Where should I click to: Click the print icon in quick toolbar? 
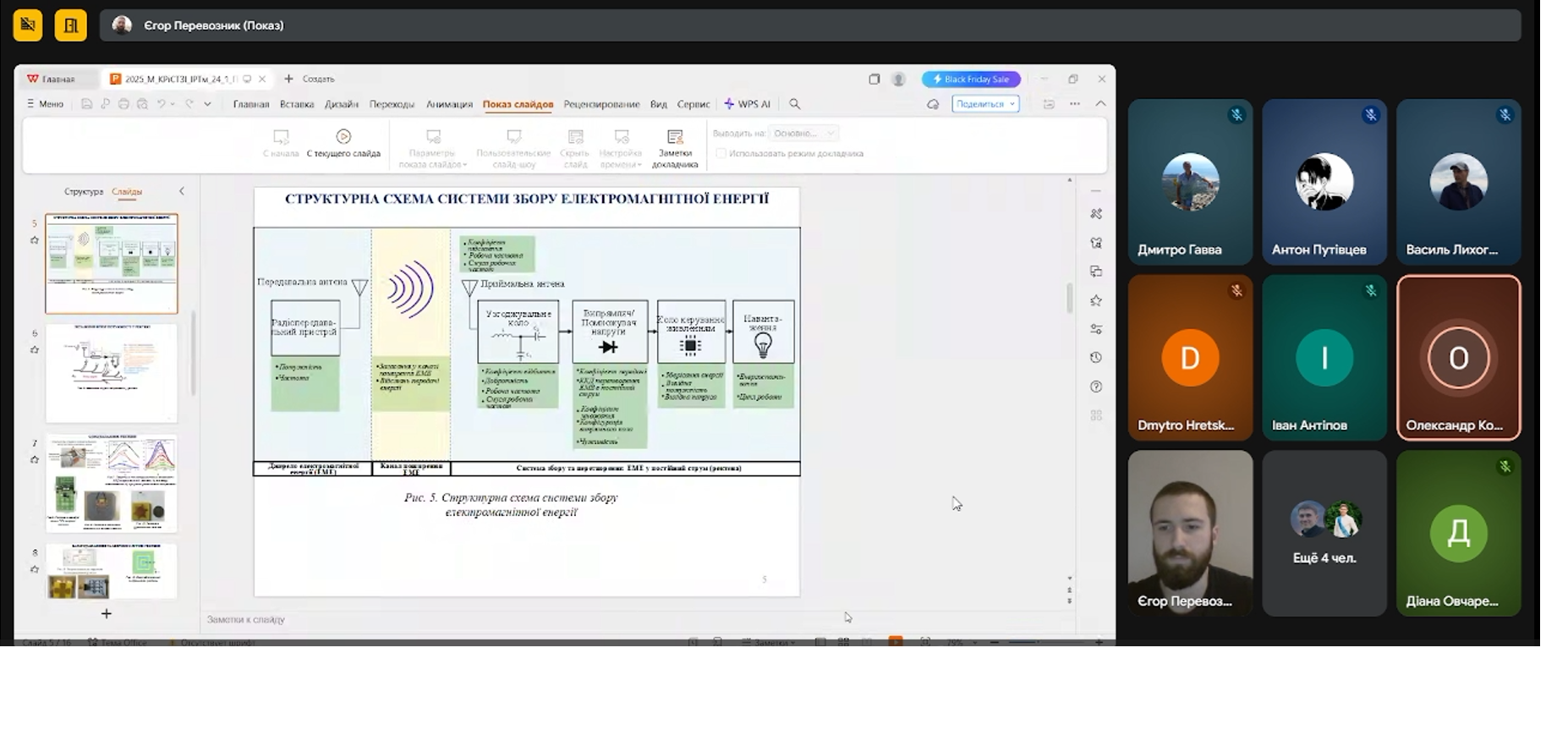(x=123, y=104)
